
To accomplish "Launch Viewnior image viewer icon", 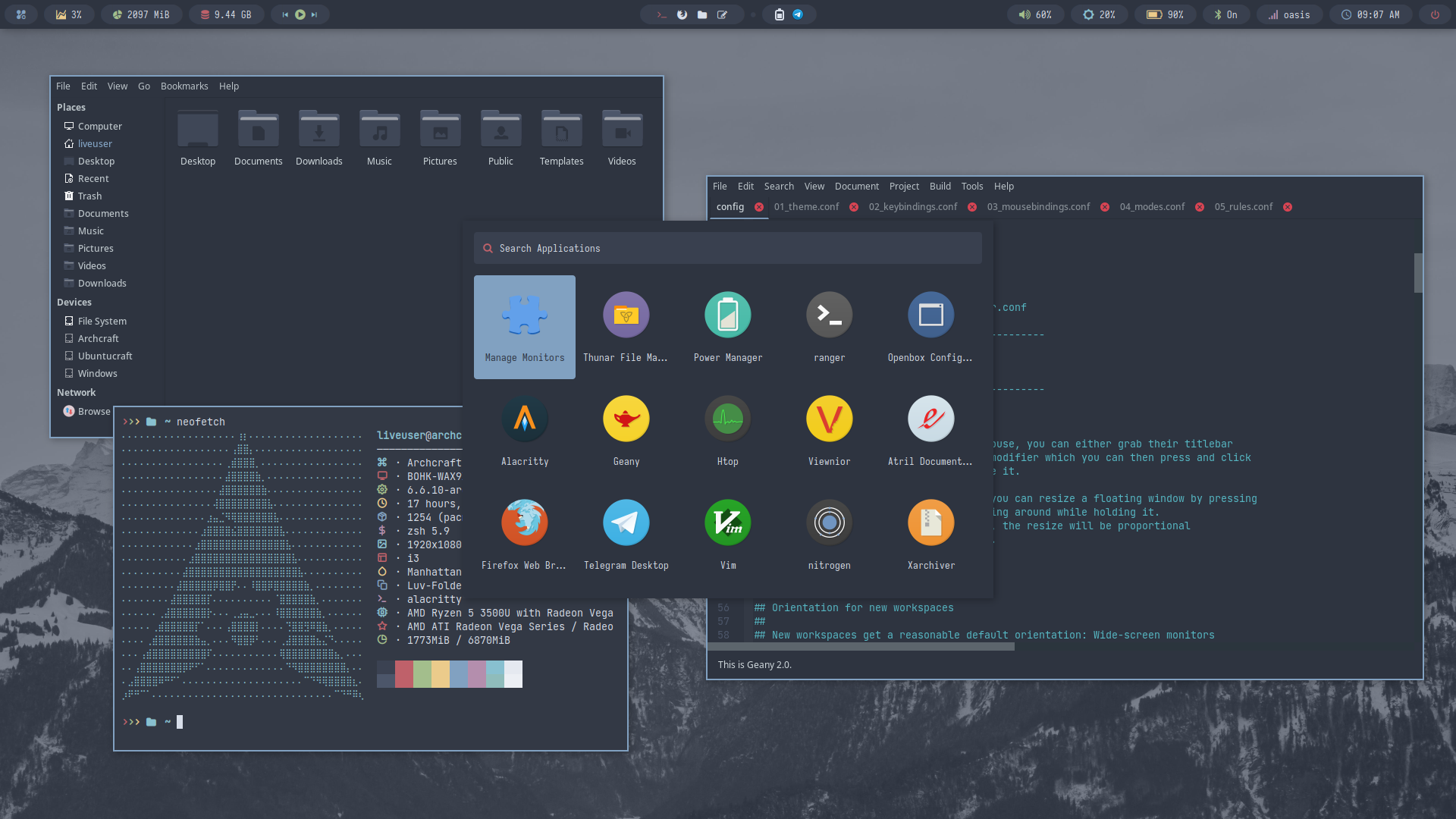I will pos(829,419).
